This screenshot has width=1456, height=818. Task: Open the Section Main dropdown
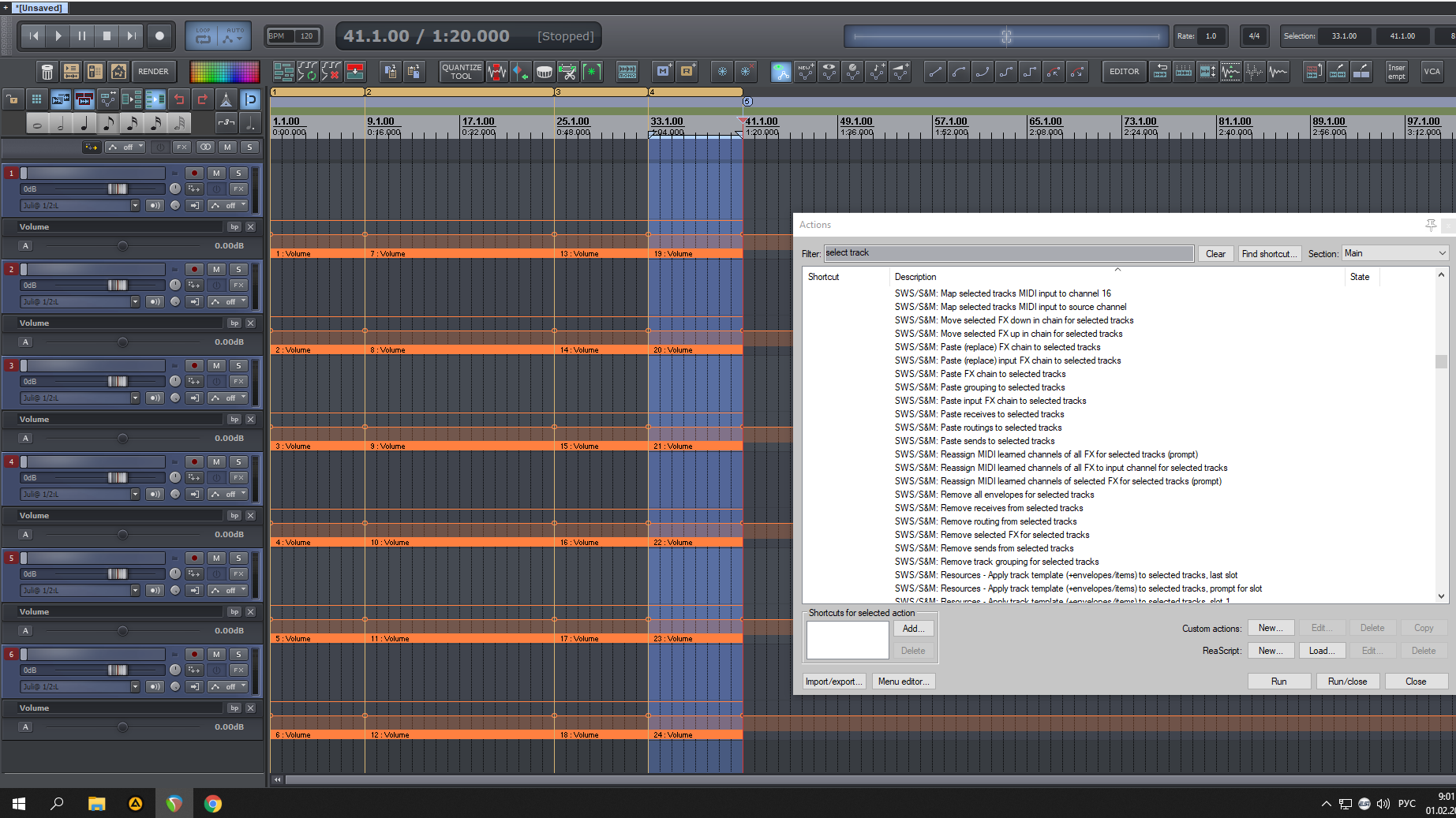click(1395, 253)
